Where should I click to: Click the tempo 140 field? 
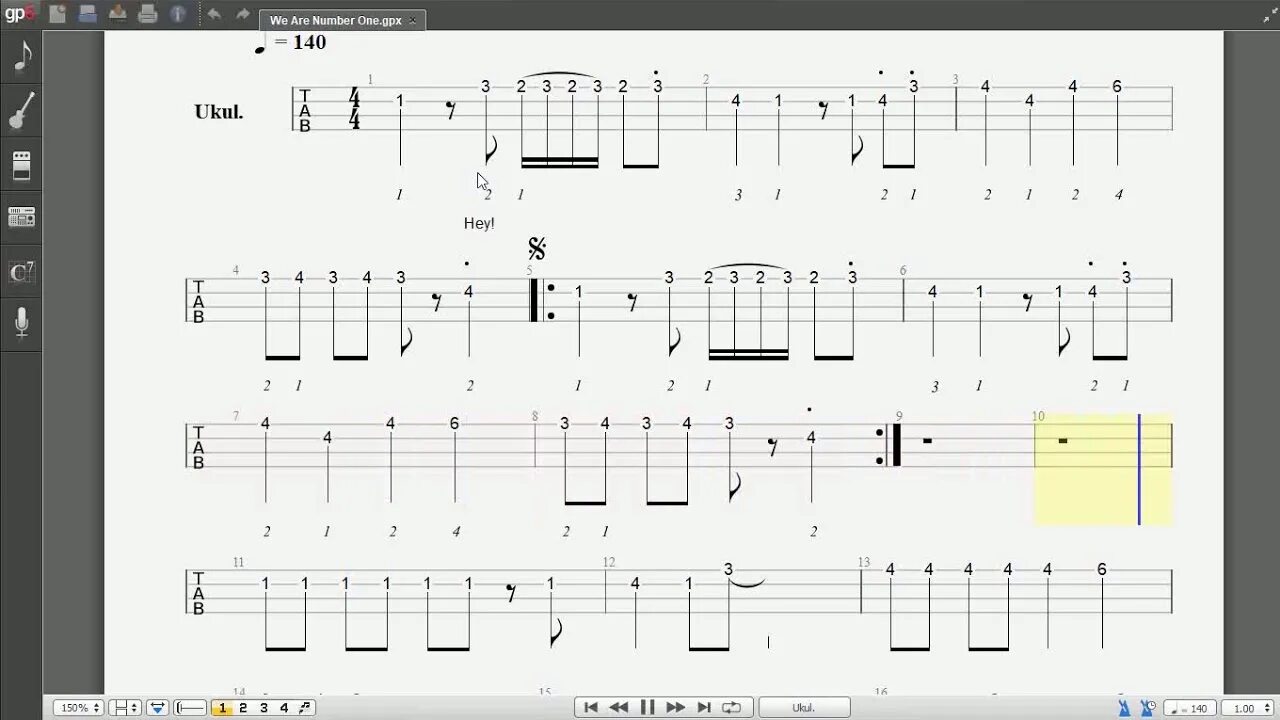pyautogui.click(x=1190, y=708)
